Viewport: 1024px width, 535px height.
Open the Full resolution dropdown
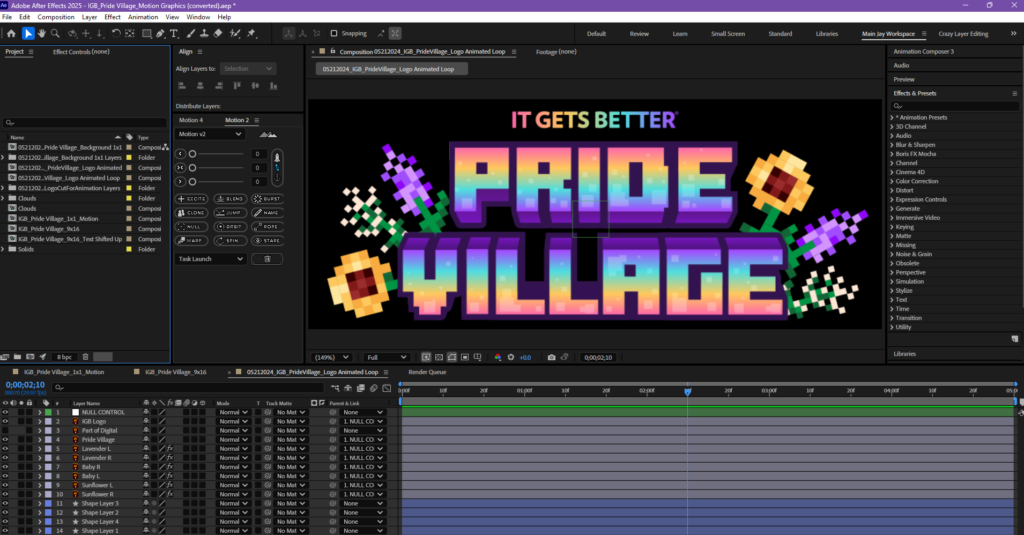point(386,357)
